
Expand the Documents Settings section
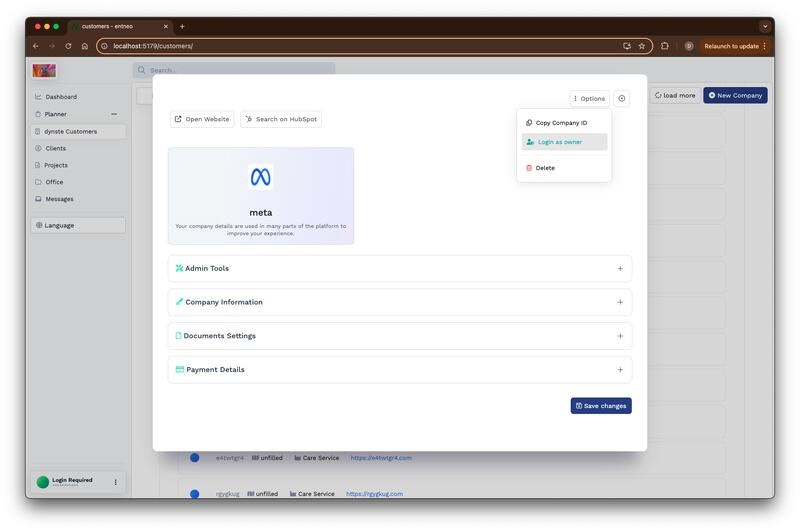399,336
